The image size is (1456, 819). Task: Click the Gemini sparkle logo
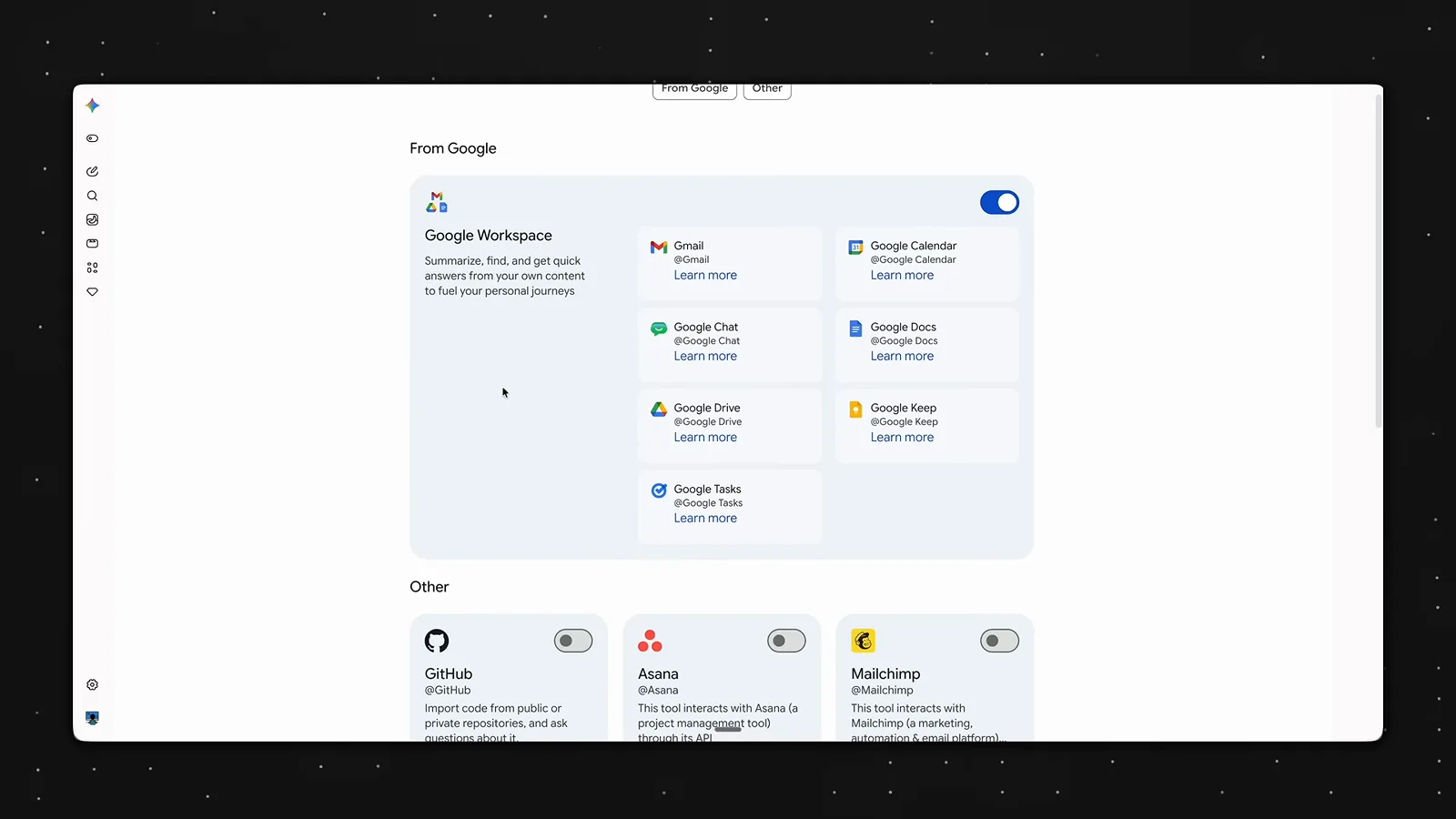click(x=92, y=106)
